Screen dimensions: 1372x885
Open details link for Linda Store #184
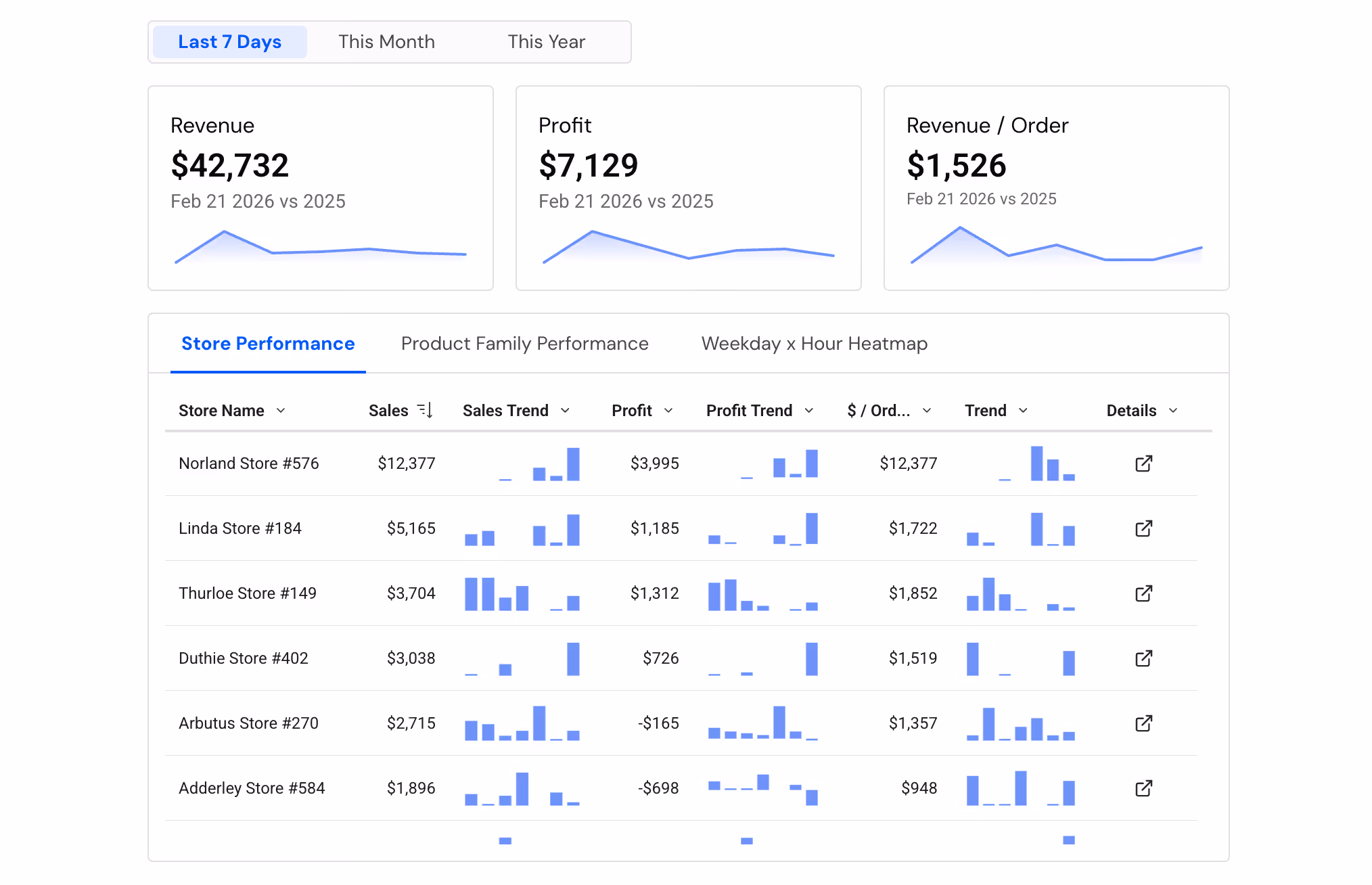tap(1143, 528)
